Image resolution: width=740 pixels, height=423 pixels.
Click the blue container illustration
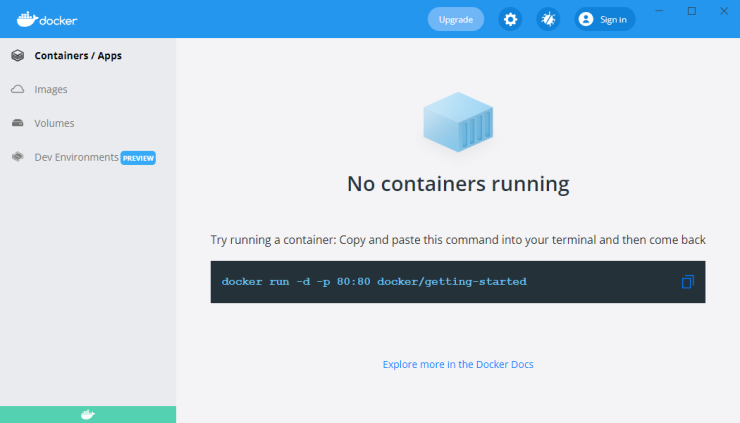pyautogui.click(x=458, y=122)
